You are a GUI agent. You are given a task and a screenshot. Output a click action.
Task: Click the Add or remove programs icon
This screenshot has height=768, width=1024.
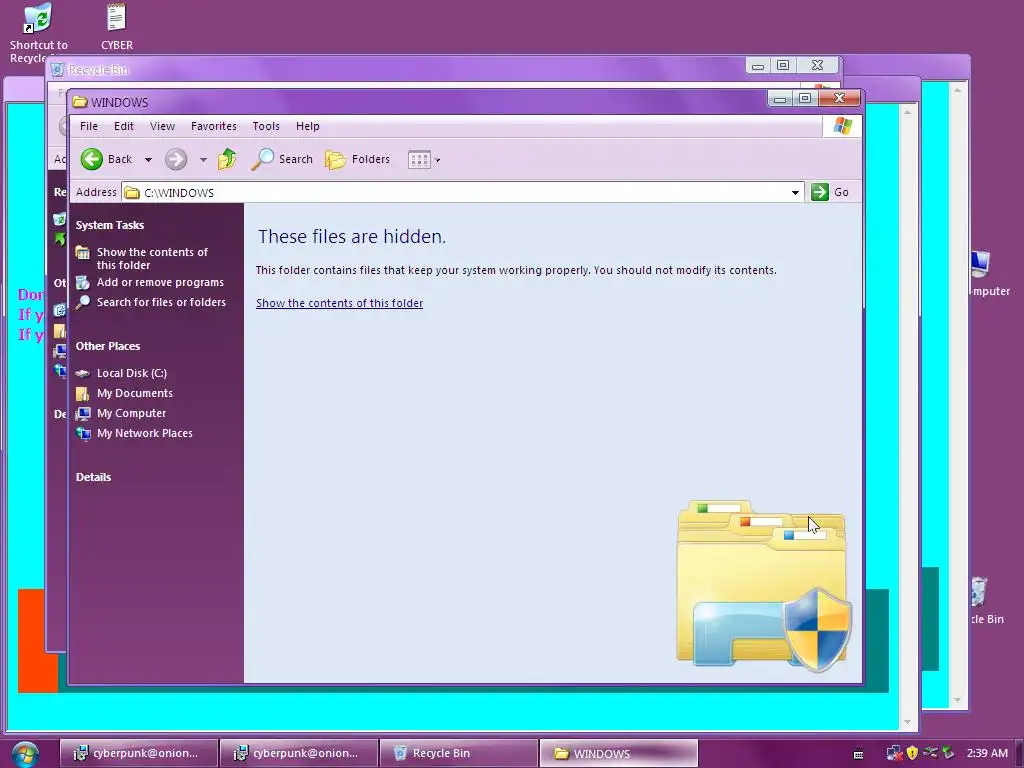coord(82,282)
